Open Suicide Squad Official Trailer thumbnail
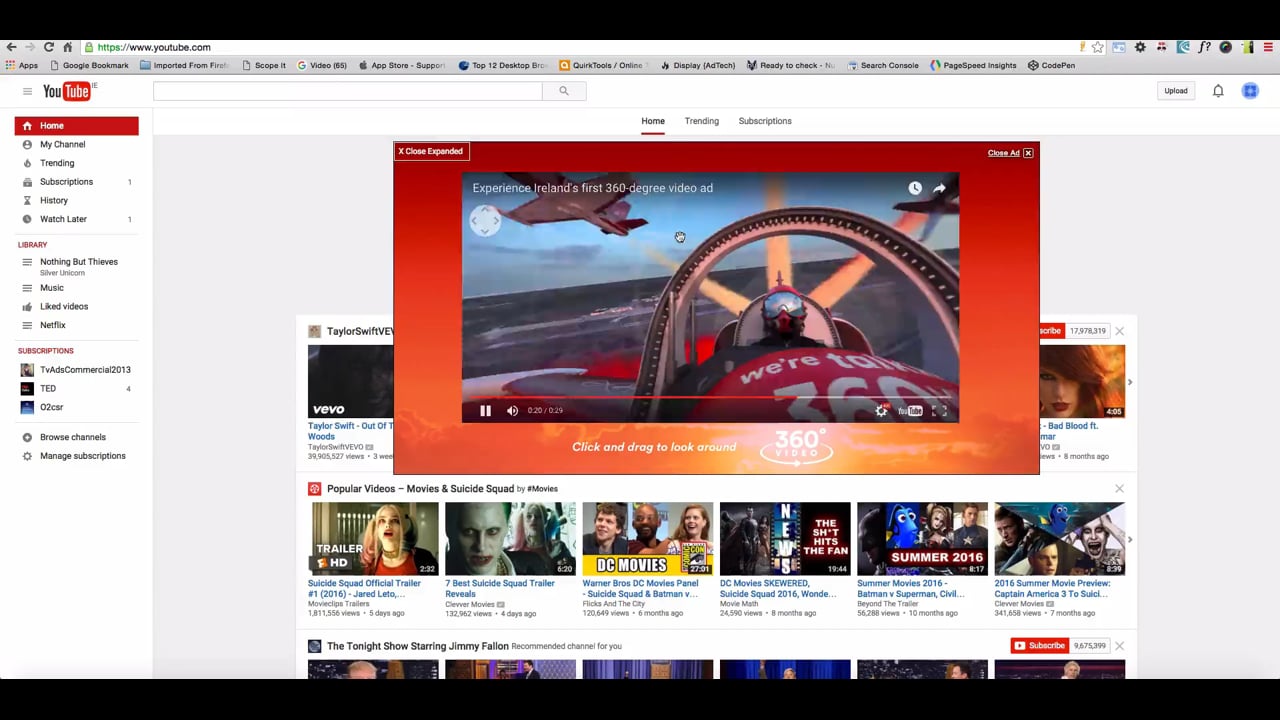 tap(373, 539)
